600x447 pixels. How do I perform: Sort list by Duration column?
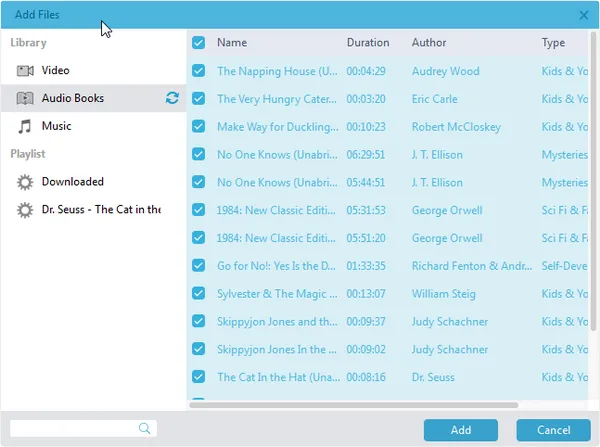368,42
